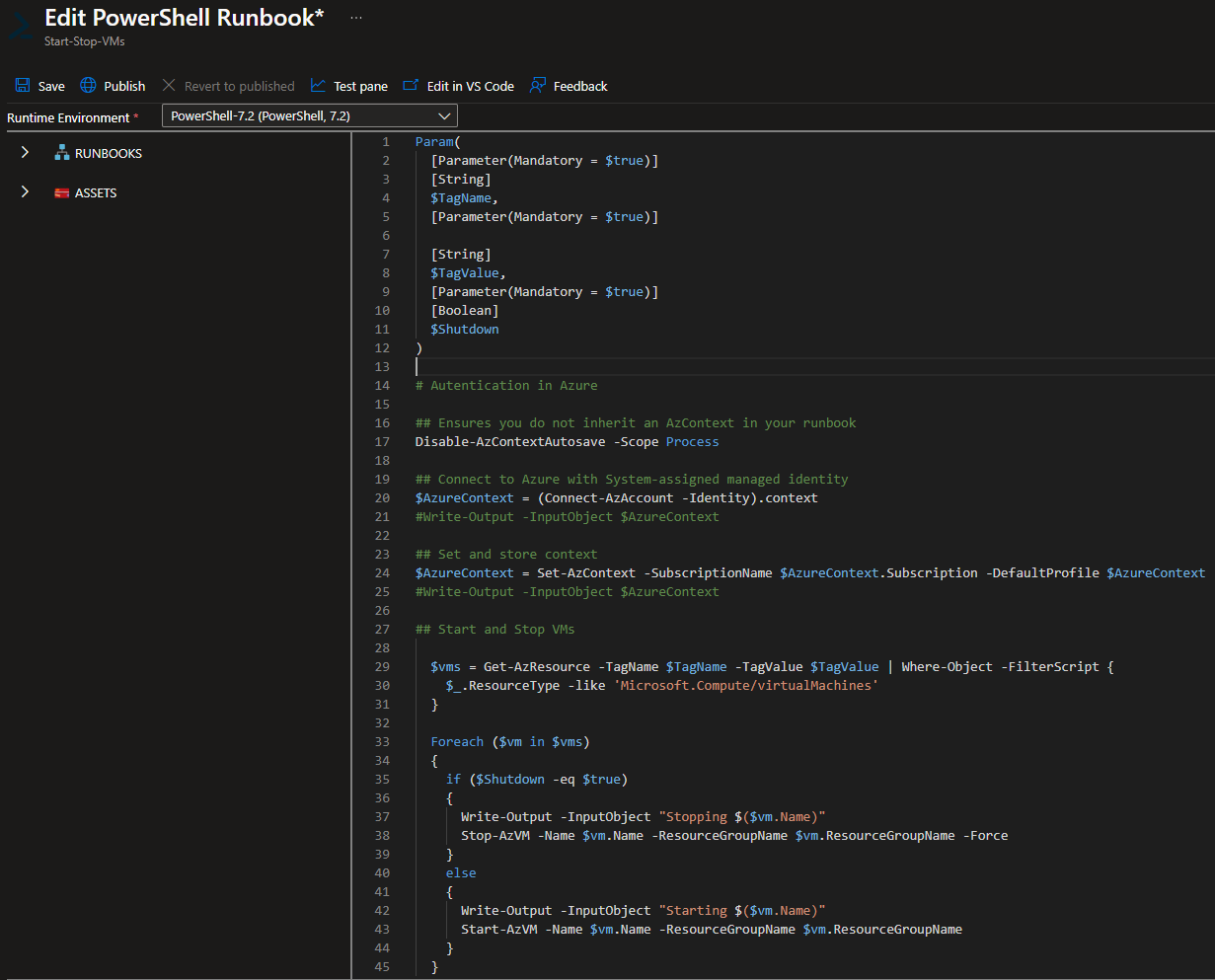Click the Feedback person icon
This screenshot has height=980, width=1215.
(538, 86)
